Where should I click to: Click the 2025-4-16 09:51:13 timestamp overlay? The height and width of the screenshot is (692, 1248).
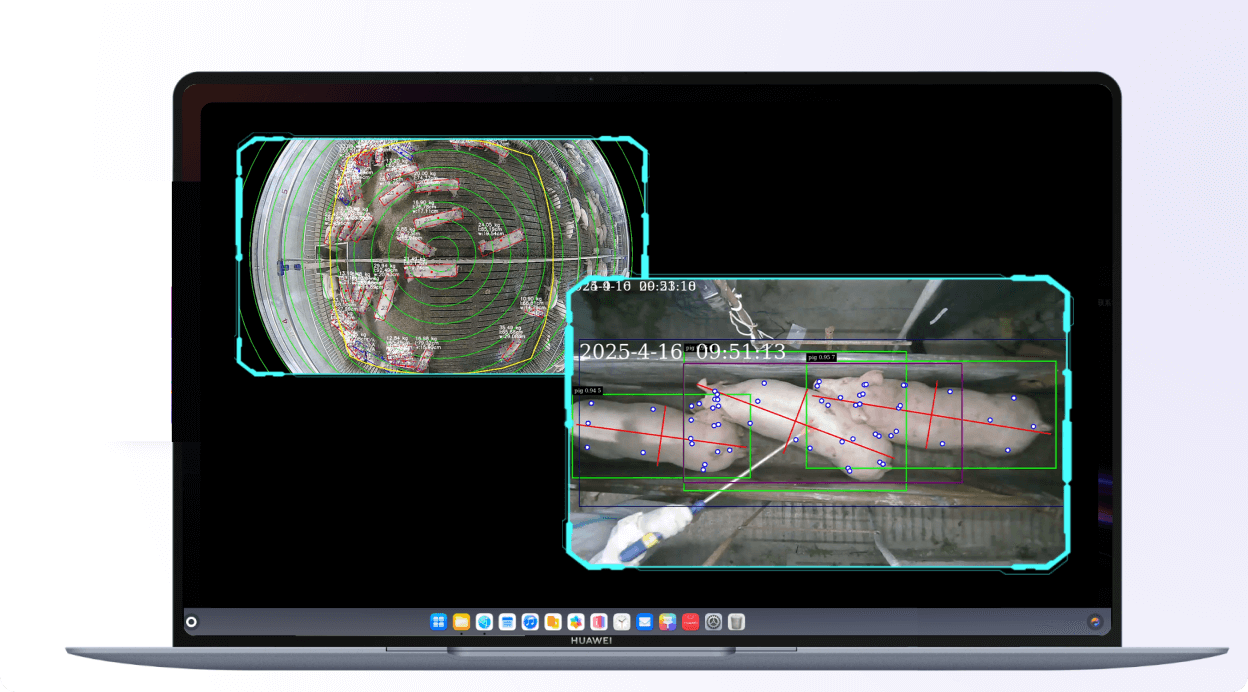[682, 352]
